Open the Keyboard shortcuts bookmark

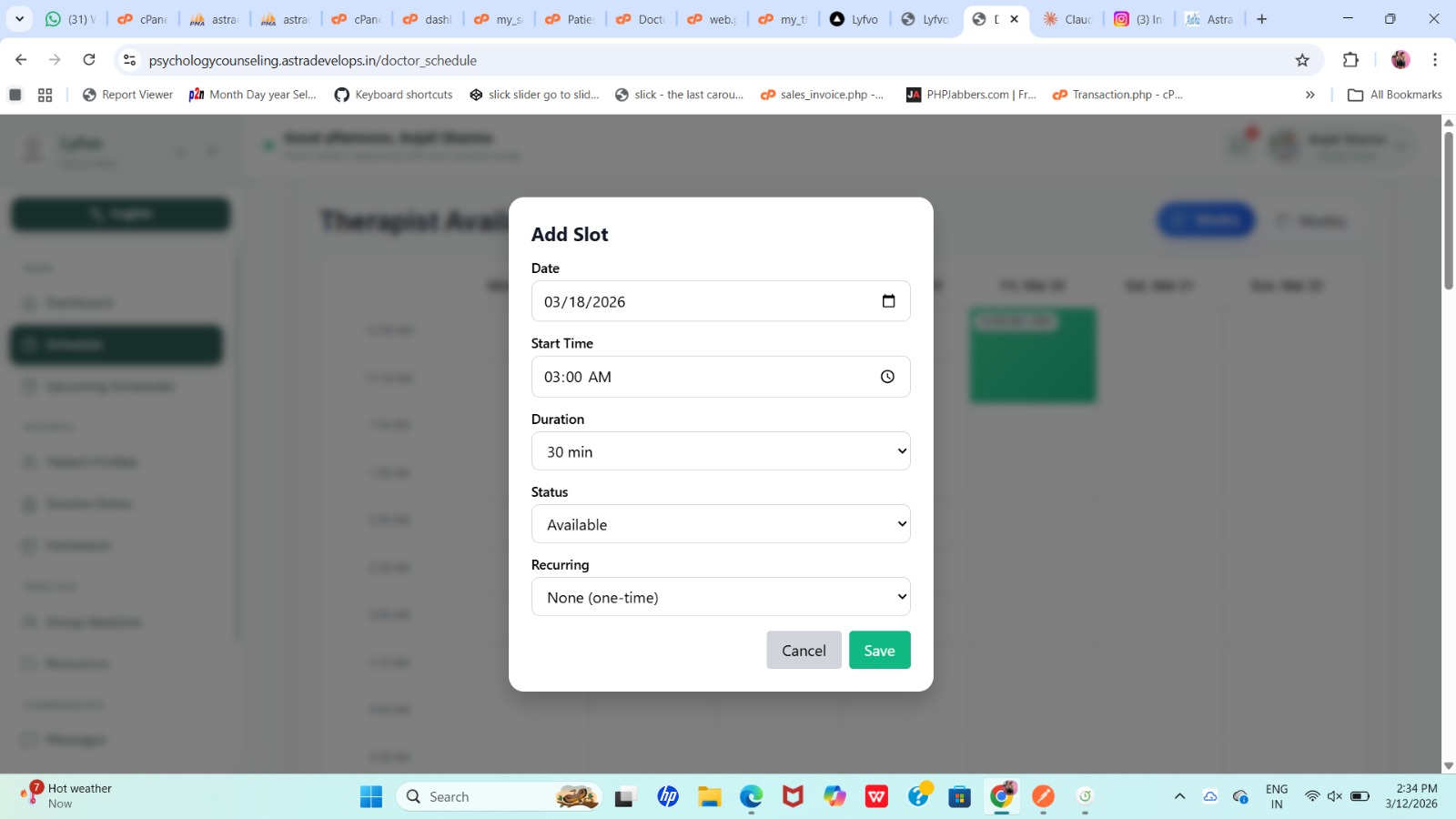(x=393, y=95)
